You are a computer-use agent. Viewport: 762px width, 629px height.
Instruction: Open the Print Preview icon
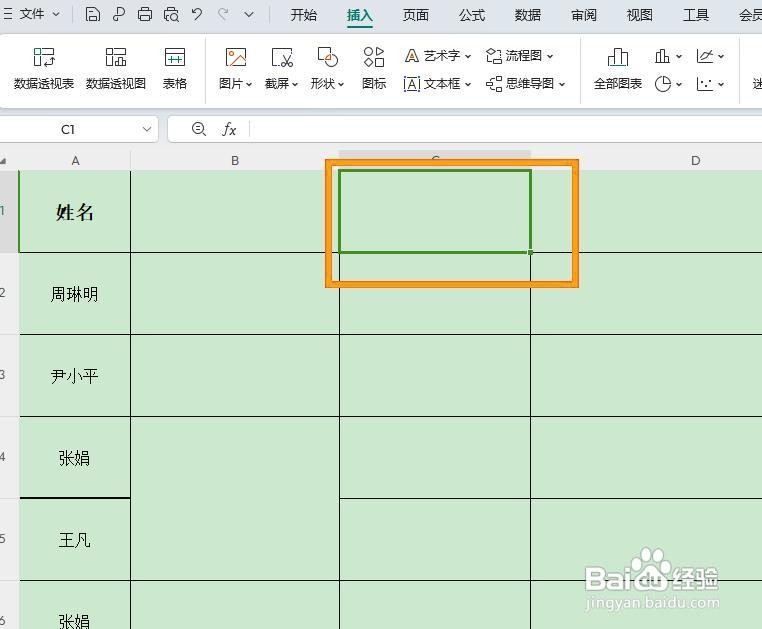[171, 15]
